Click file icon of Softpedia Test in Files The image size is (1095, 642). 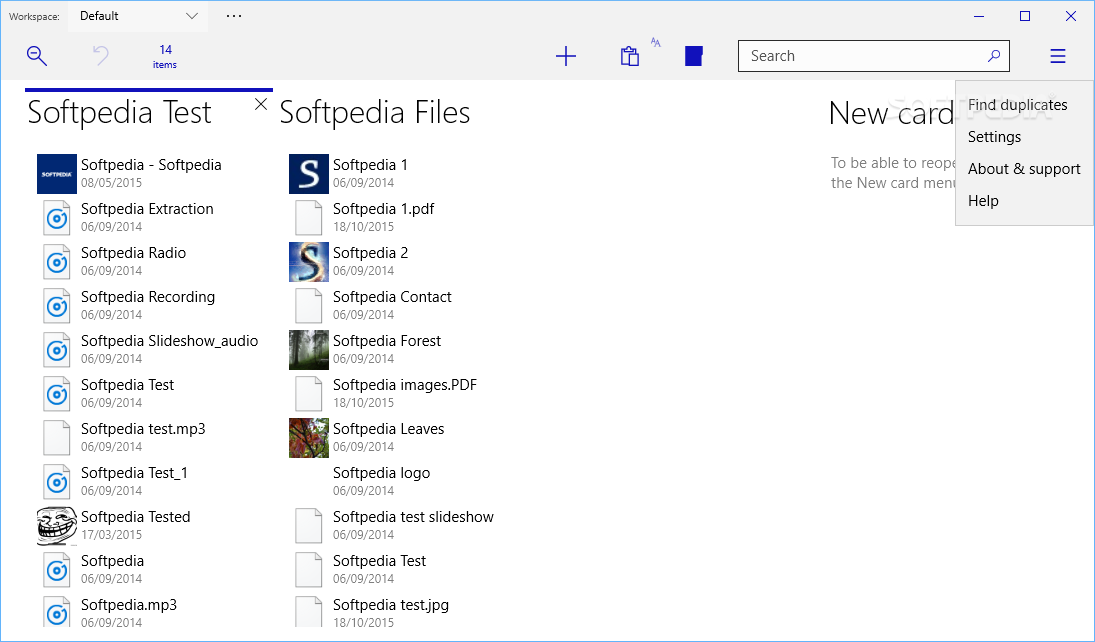309,570
